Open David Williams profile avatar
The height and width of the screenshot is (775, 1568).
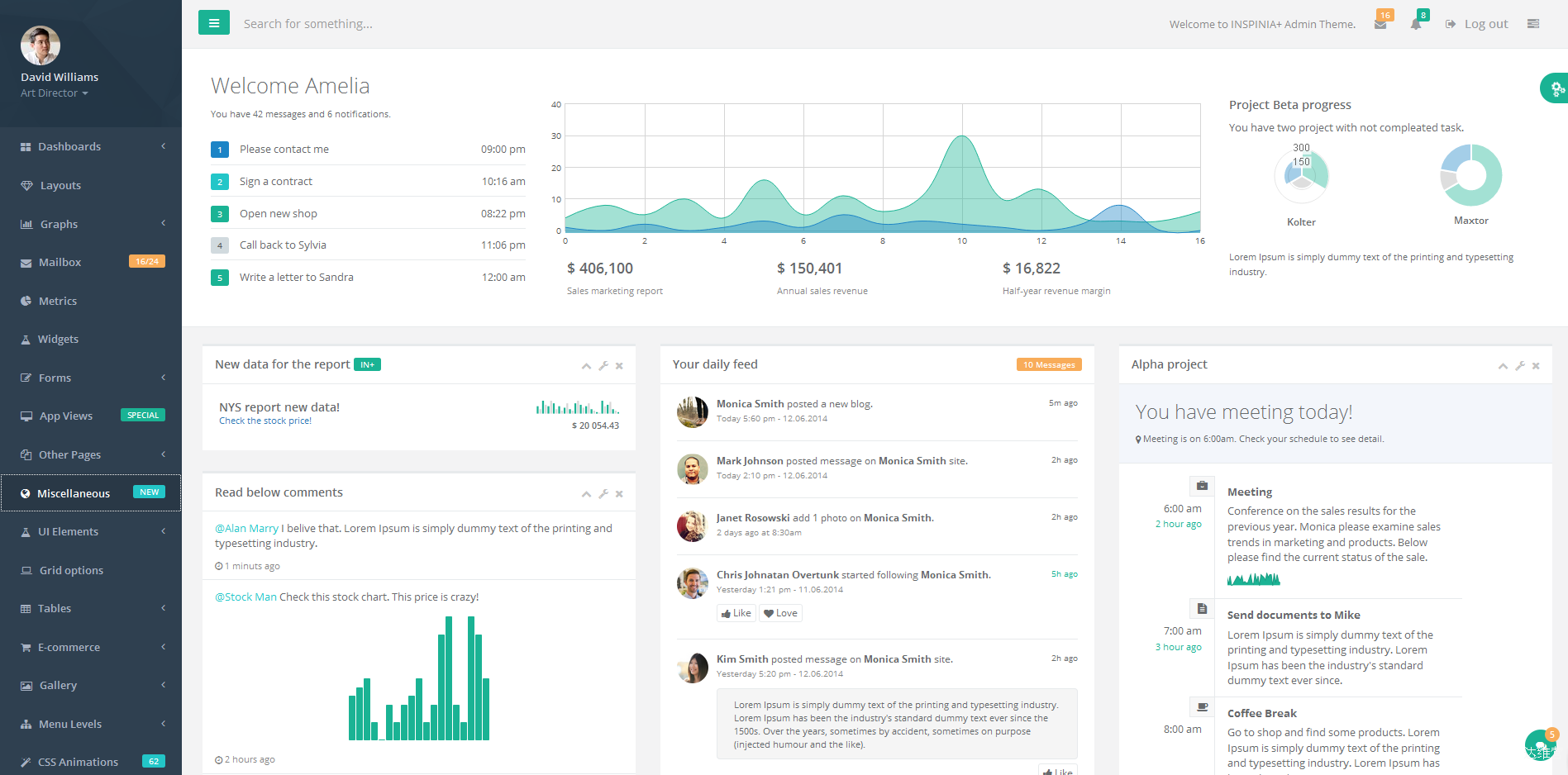point(41,45)
